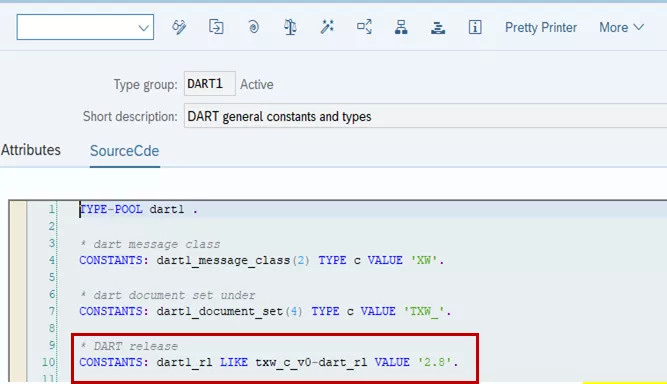The height and width of the screenshot is (384, 667).
Task: Click the 'XW' string literal
Action: 424,260
